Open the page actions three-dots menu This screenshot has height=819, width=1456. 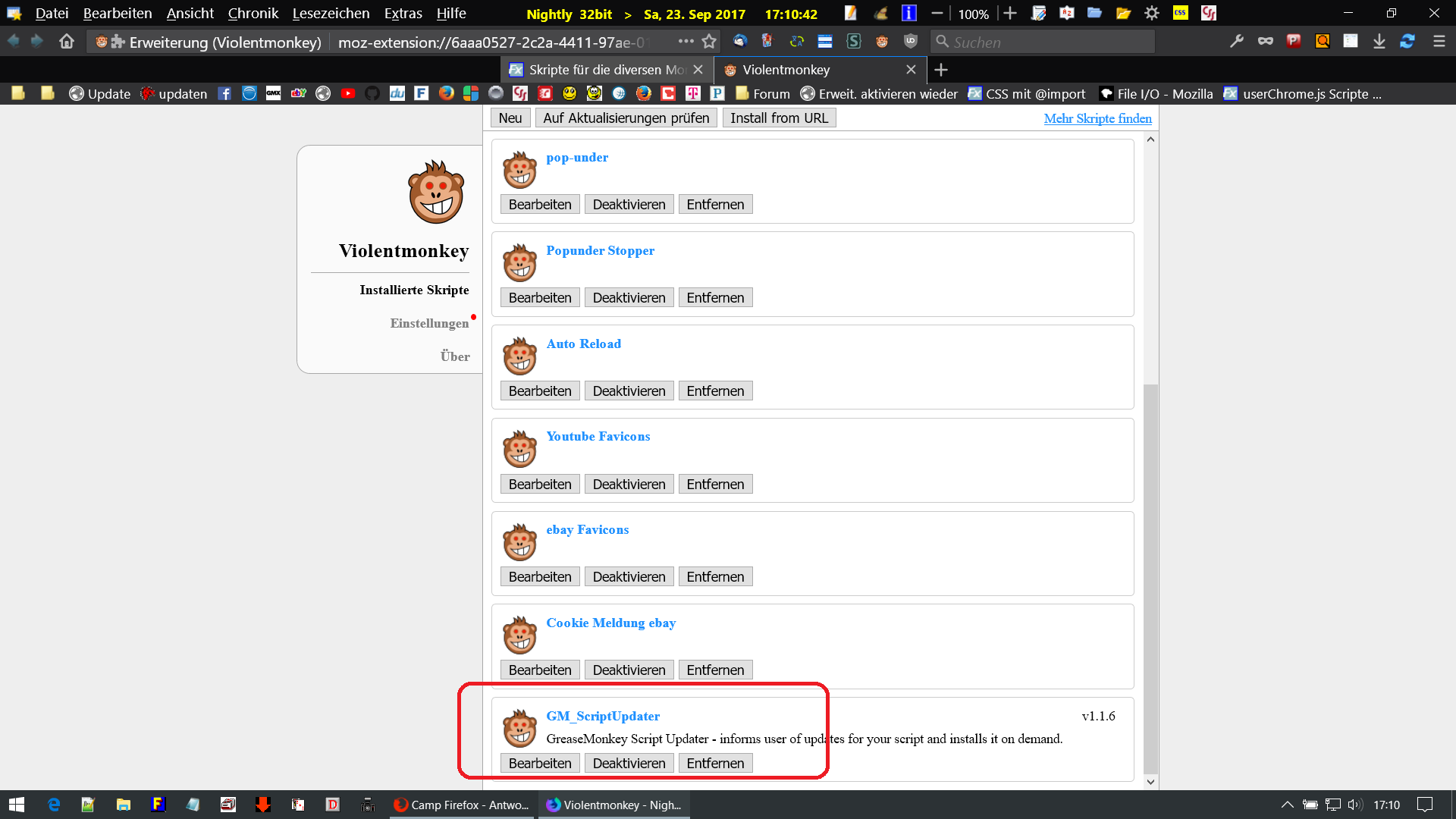tap(686, 42)
